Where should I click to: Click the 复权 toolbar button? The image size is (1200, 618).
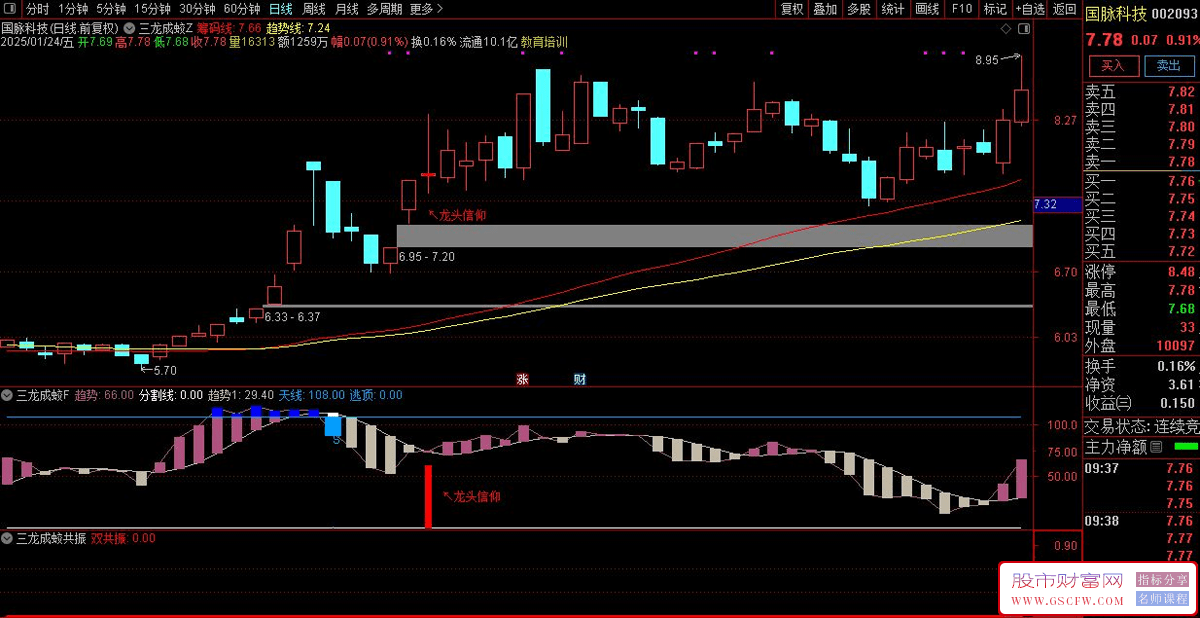pyautogui.click(x=792, y=9)
